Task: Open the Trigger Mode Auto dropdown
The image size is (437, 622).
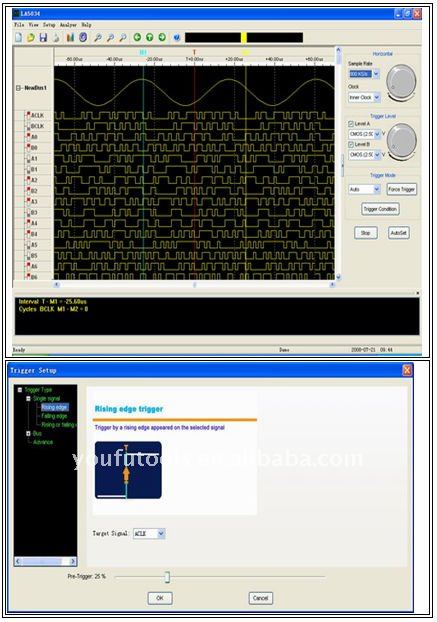Action: tap(377, 189)
